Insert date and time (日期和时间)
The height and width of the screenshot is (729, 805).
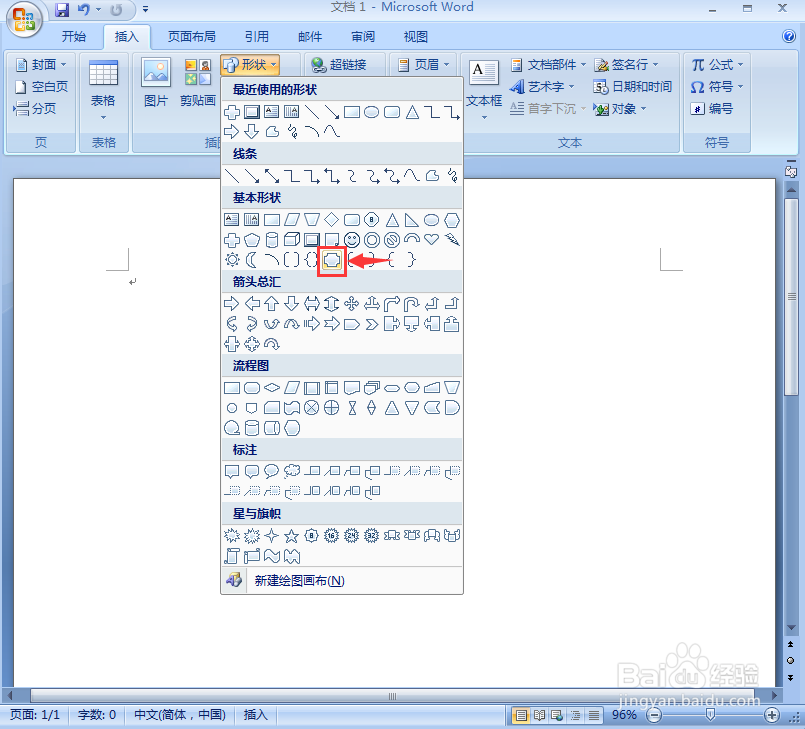click(632, 86)
